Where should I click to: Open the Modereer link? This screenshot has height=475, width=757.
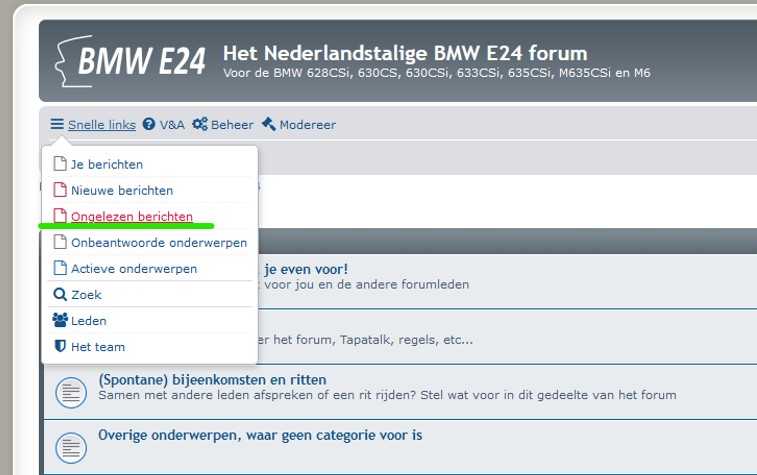pos(308,125)
